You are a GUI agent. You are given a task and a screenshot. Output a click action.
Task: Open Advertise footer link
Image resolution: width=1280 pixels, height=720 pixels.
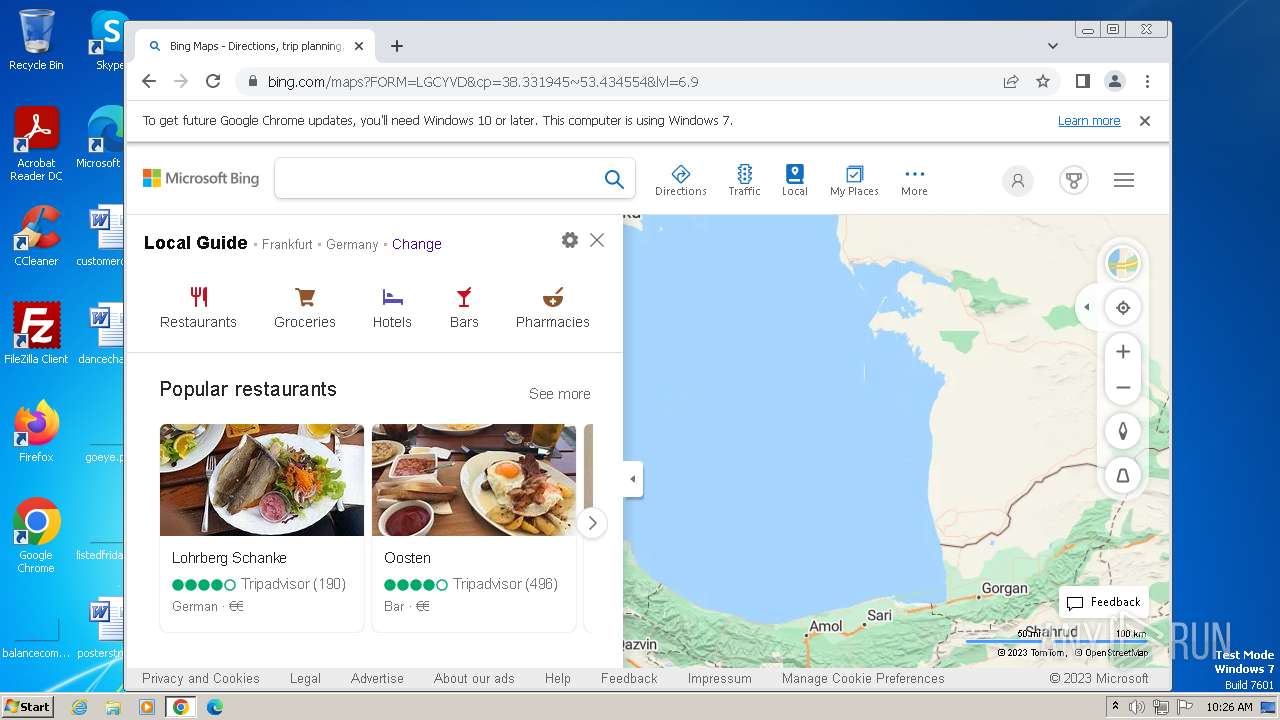[x=377, y=678]
